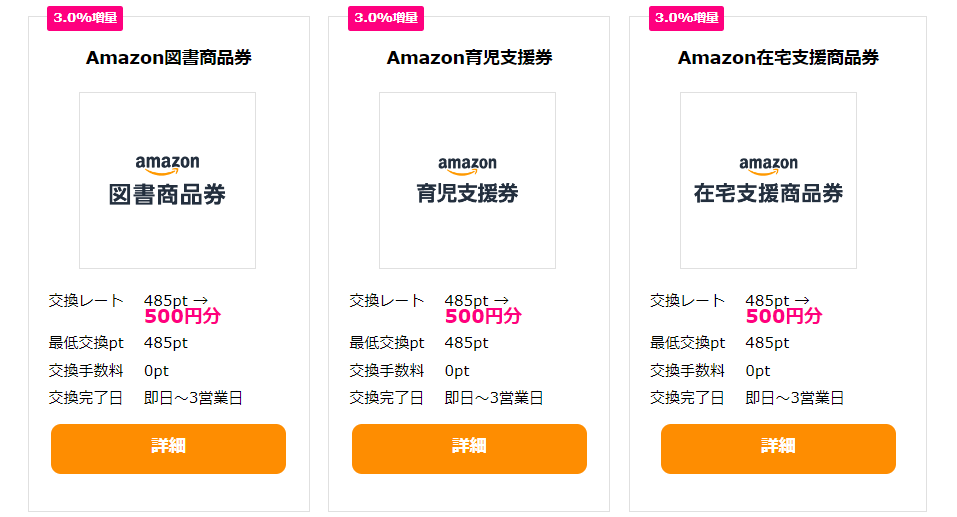
Task: Click 500円分 rate text on 在宅支援商品券 card
Action: [784, 316]
